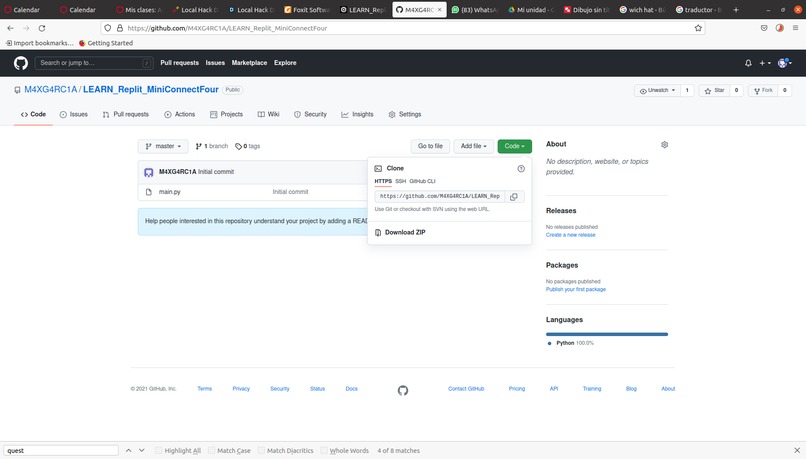The image size is (806, 459).
Task: Click the footer GitHub logo
Action: pyautogui.click(x=402, y=391)
